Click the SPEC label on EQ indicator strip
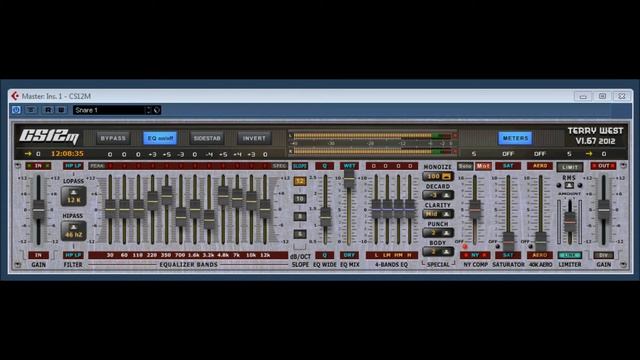Screen dimensions: 640x360 pos(280,166)
